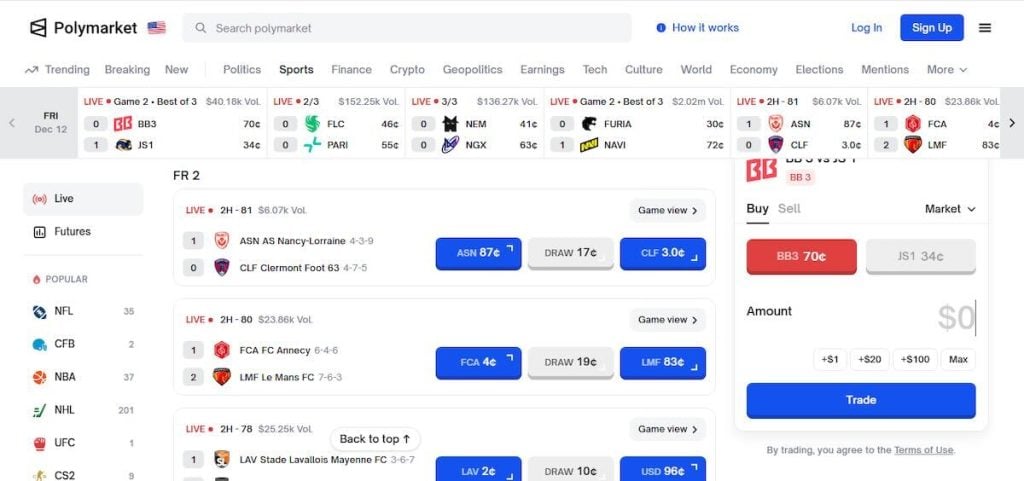Pick CLF 3.0¢ outcome
This screenshot has height=481, width=1024.
pyautogui.click(x=663, y=253)
